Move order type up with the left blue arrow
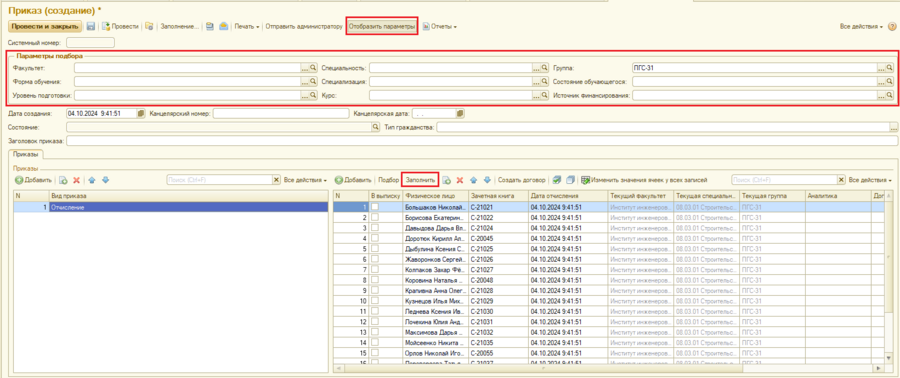900x378 pixels. 92,180
